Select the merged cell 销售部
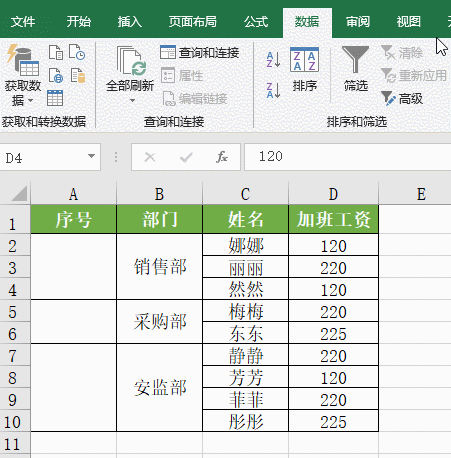Screen dimensions: 451x458 coord(160,267)
